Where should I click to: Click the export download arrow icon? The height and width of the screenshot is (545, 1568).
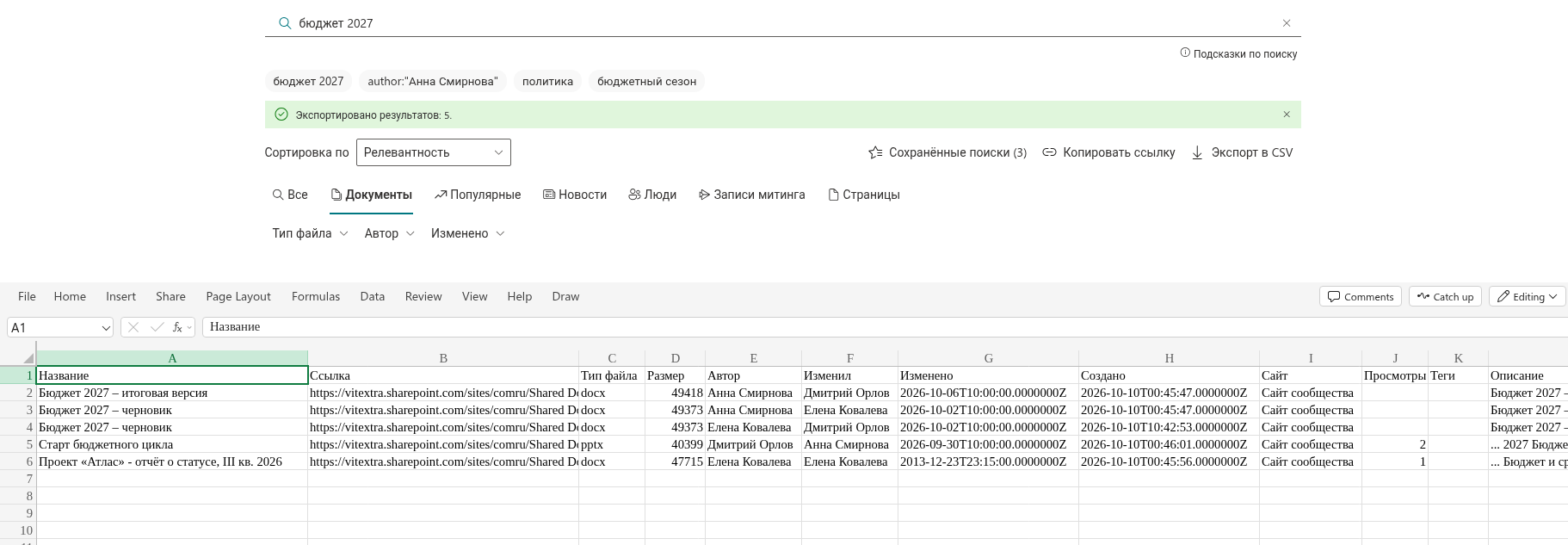(1197, 152)
